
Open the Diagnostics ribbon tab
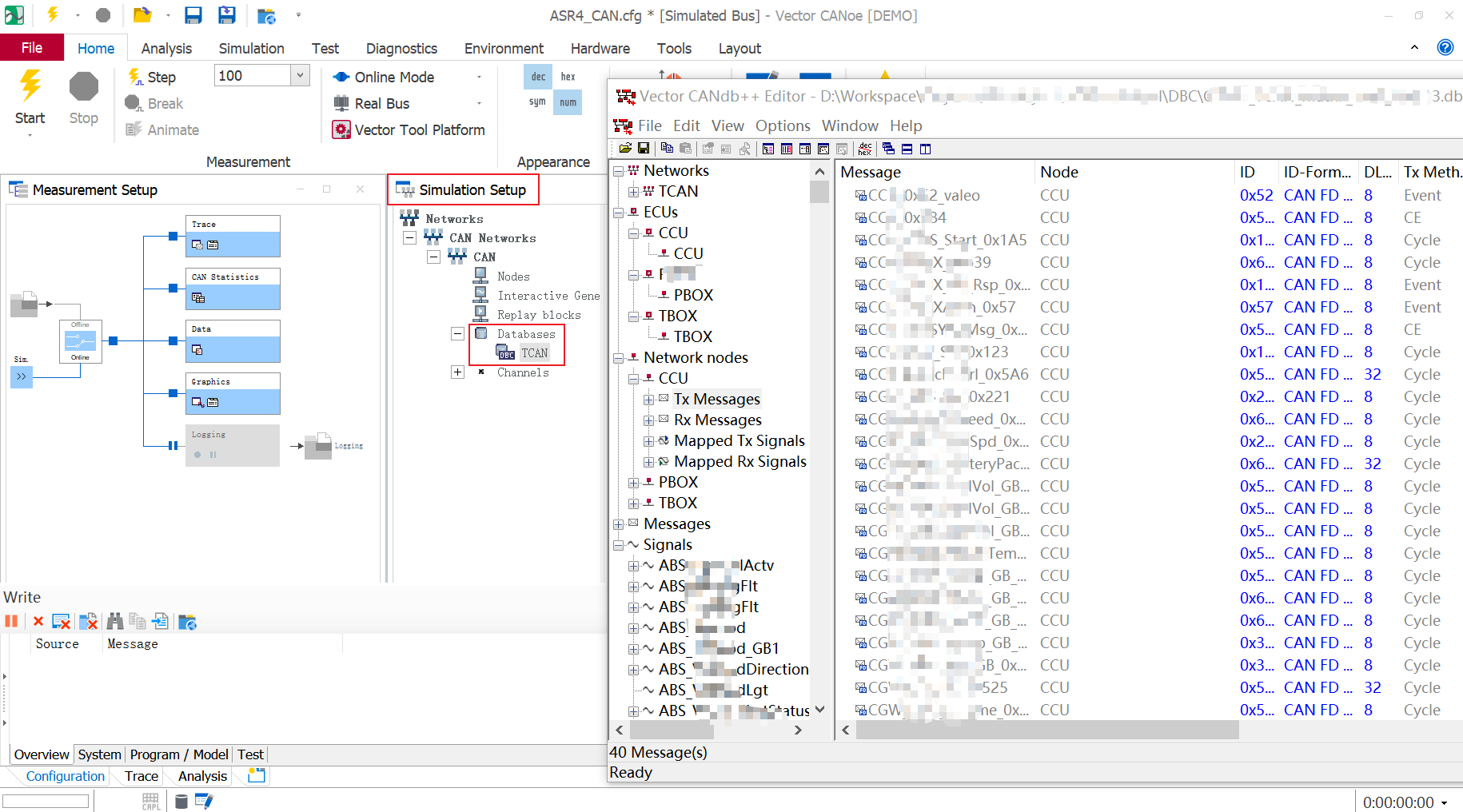tap(401, 48)
